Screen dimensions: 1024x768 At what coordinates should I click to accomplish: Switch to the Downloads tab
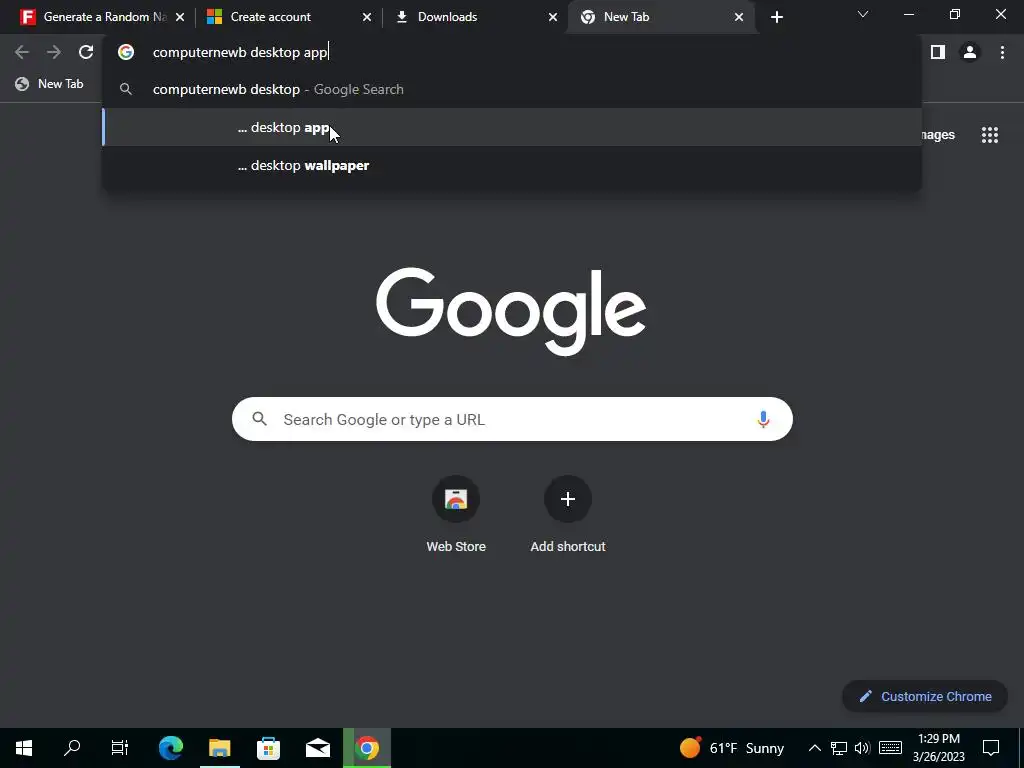tap(475, 17)
